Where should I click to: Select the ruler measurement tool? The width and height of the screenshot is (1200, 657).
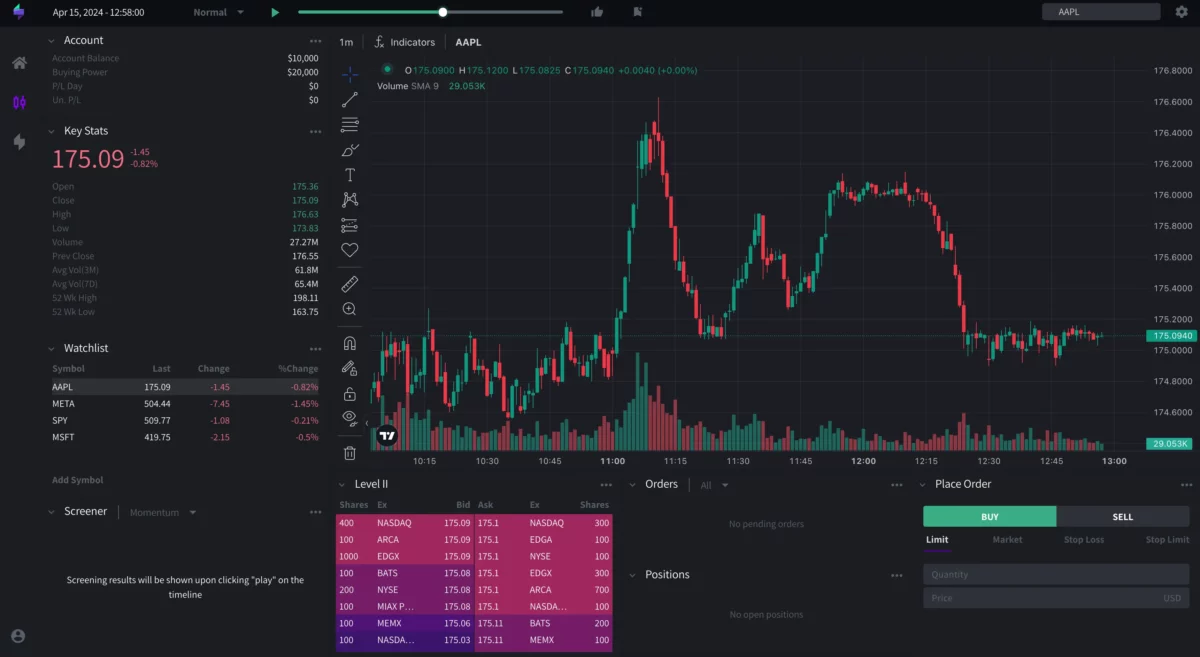(x=349, y=283)
